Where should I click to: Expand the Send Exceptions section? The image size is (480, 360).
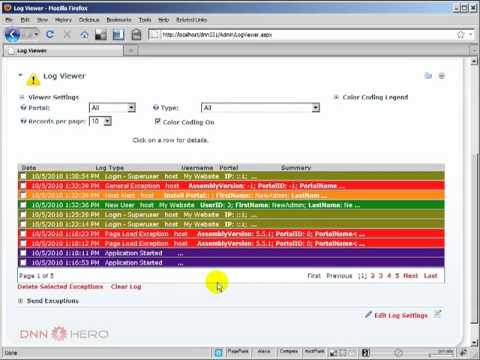(x=20, y=301)
